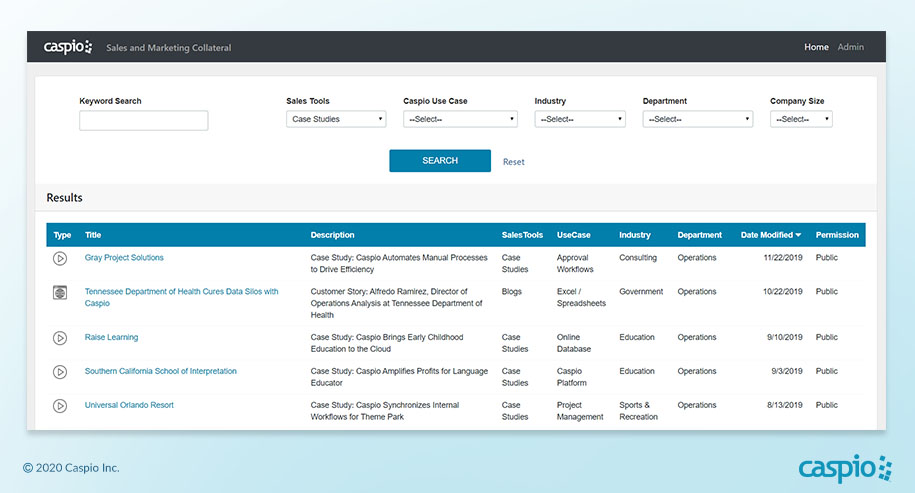The height and width of the screenshot is (493, 915).
Task: Click the play icon beside Gray Project Solutions
Action: tap(60, 258)
